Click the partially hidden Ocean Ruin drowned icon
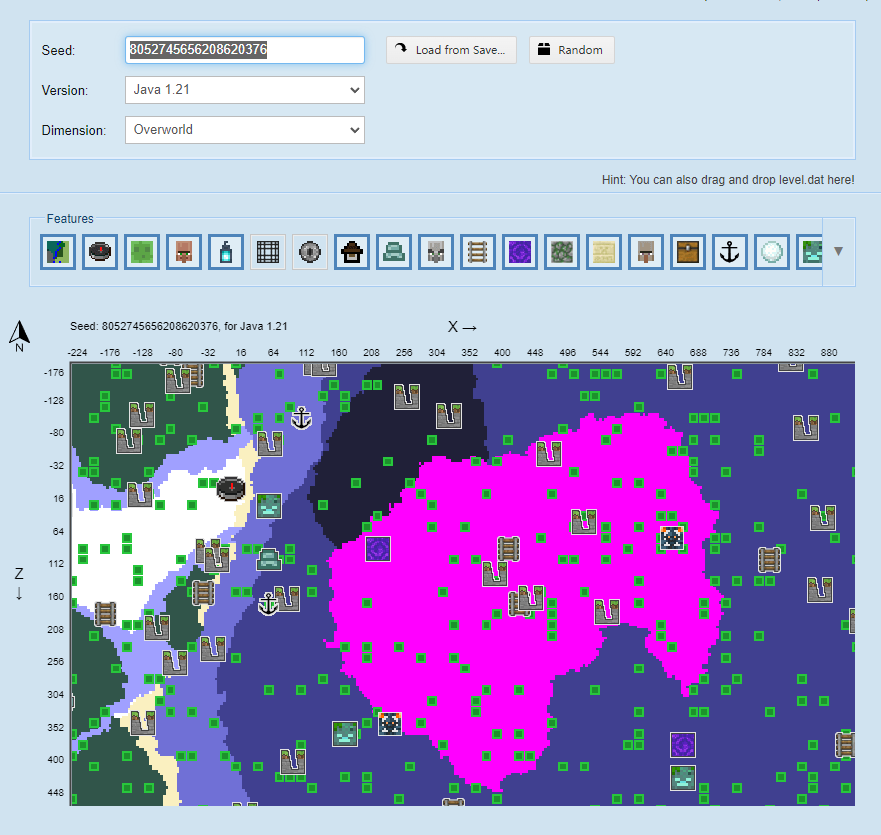Screen dimensions: 881x835 [810, 252]
